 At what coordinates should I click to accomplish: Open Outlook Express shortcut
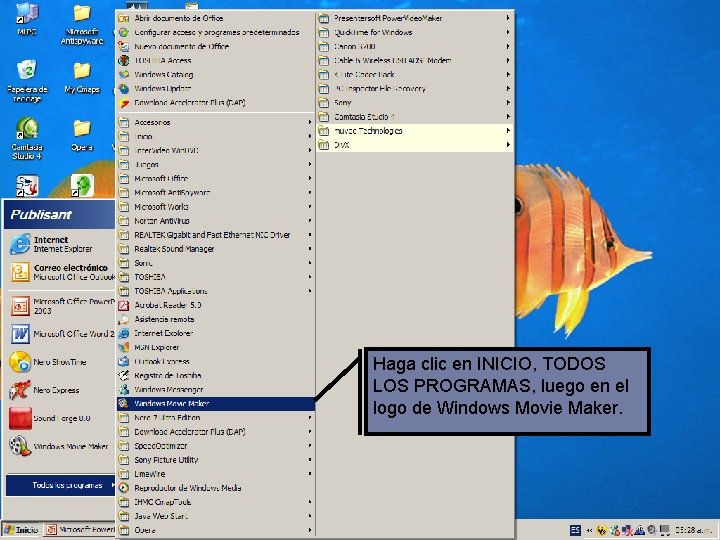pos(216,361)
